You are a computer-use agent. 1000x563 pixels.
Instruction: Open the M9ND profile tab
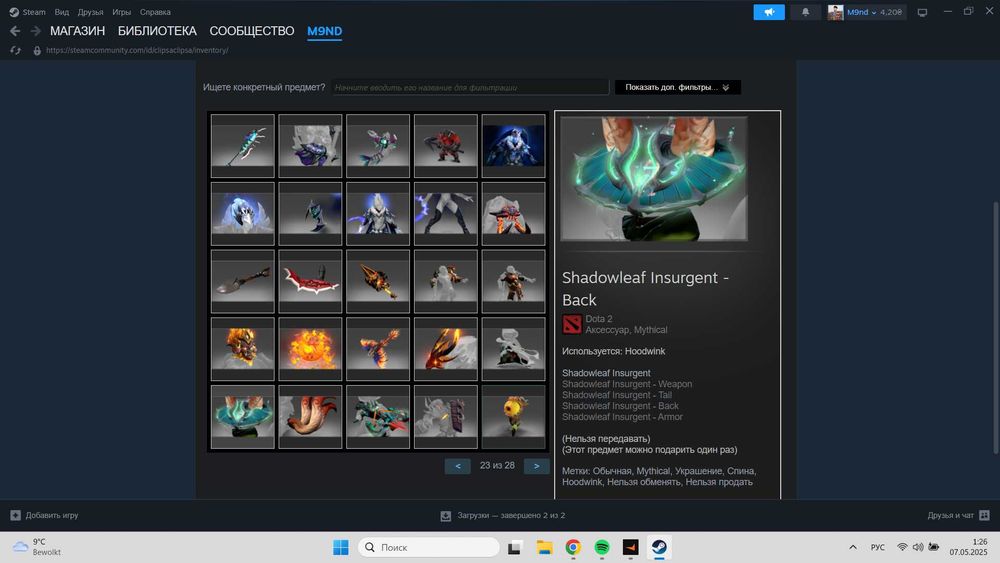point(325,31)
